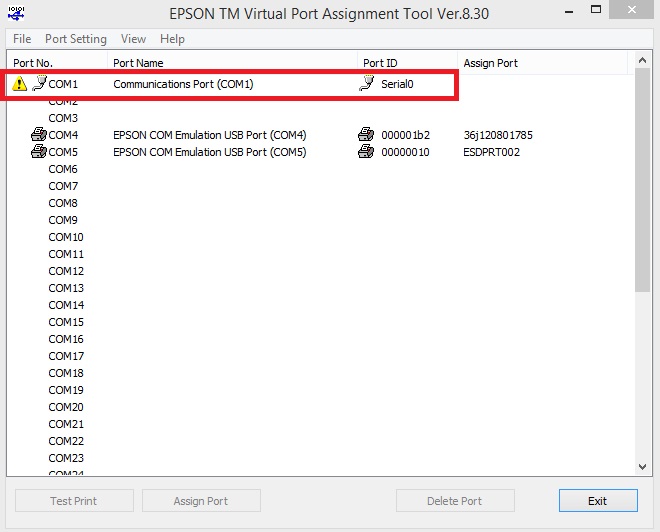Screen dimensions: 660x532
Task: Select EPSON COM Emulation USB Port (COM4) text
Action: coord(210,135)
